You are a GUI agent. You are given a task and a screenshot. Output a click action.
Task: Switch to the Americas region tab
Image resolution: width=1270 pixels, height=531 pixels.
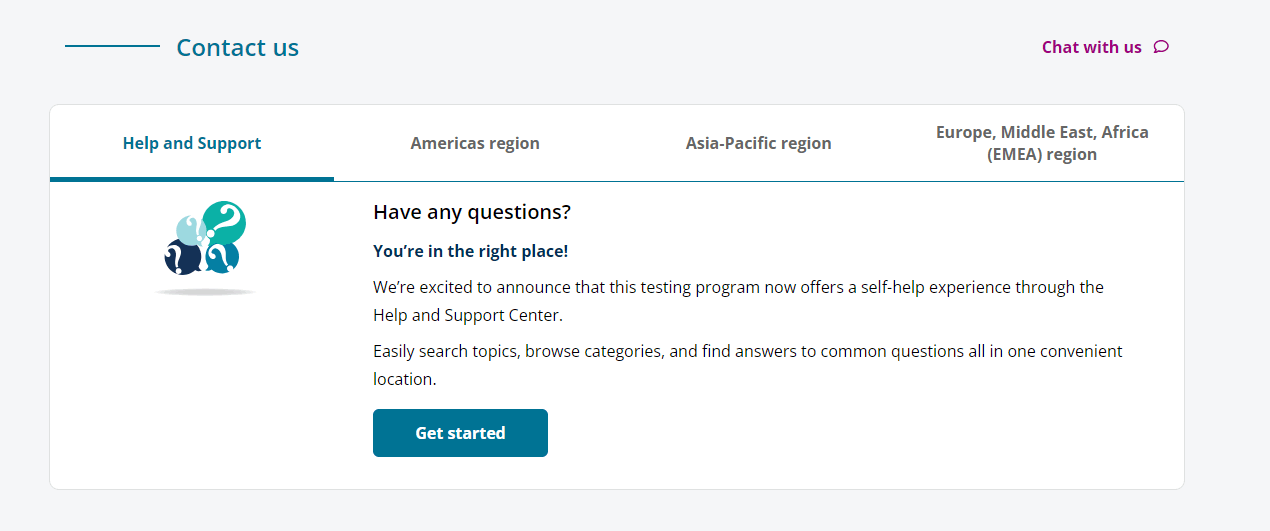(x=475, y=143)
